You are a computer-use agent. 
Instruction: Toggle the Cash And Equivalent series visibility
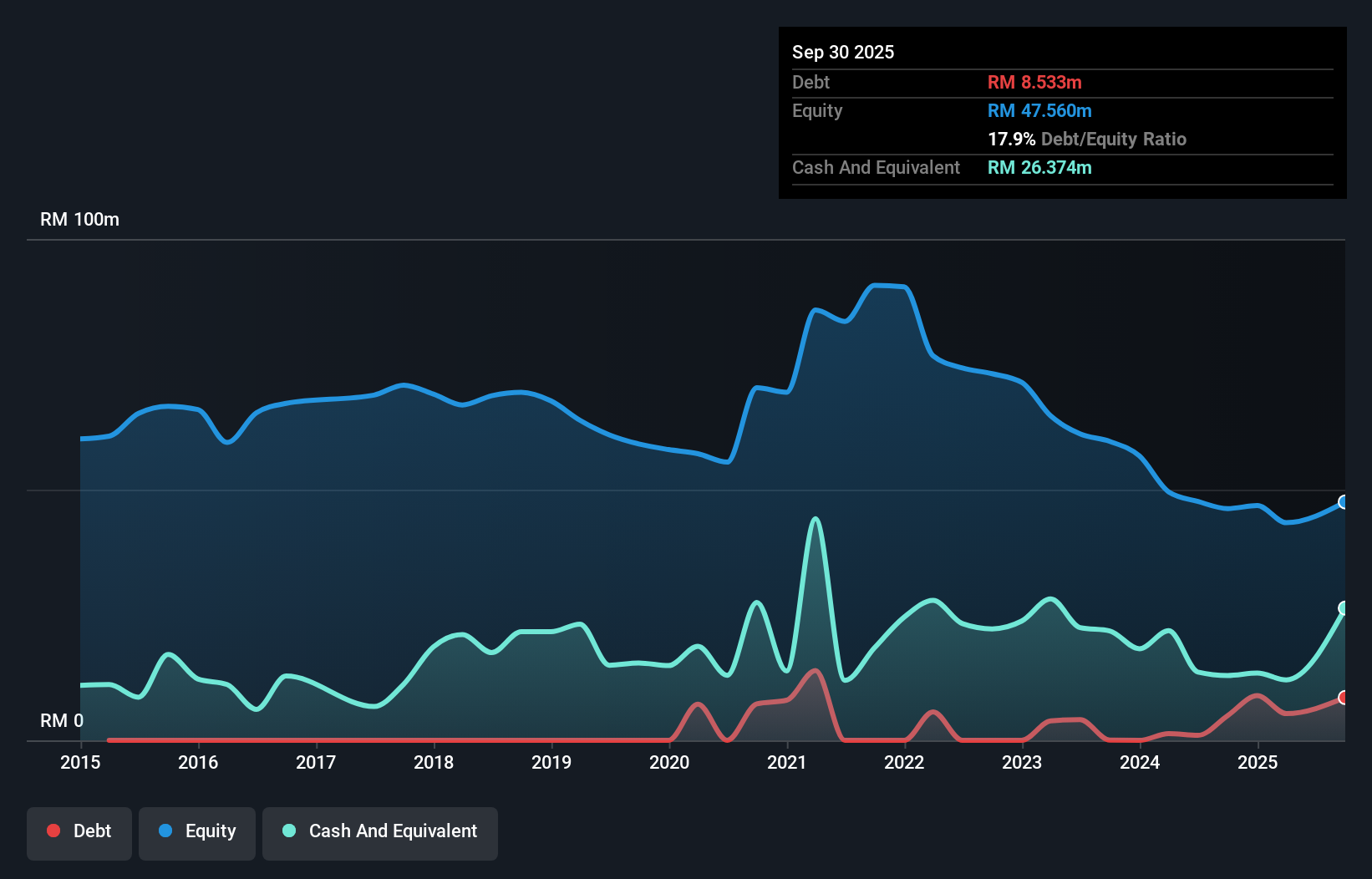pyautogui.click(x=380, y=831)
